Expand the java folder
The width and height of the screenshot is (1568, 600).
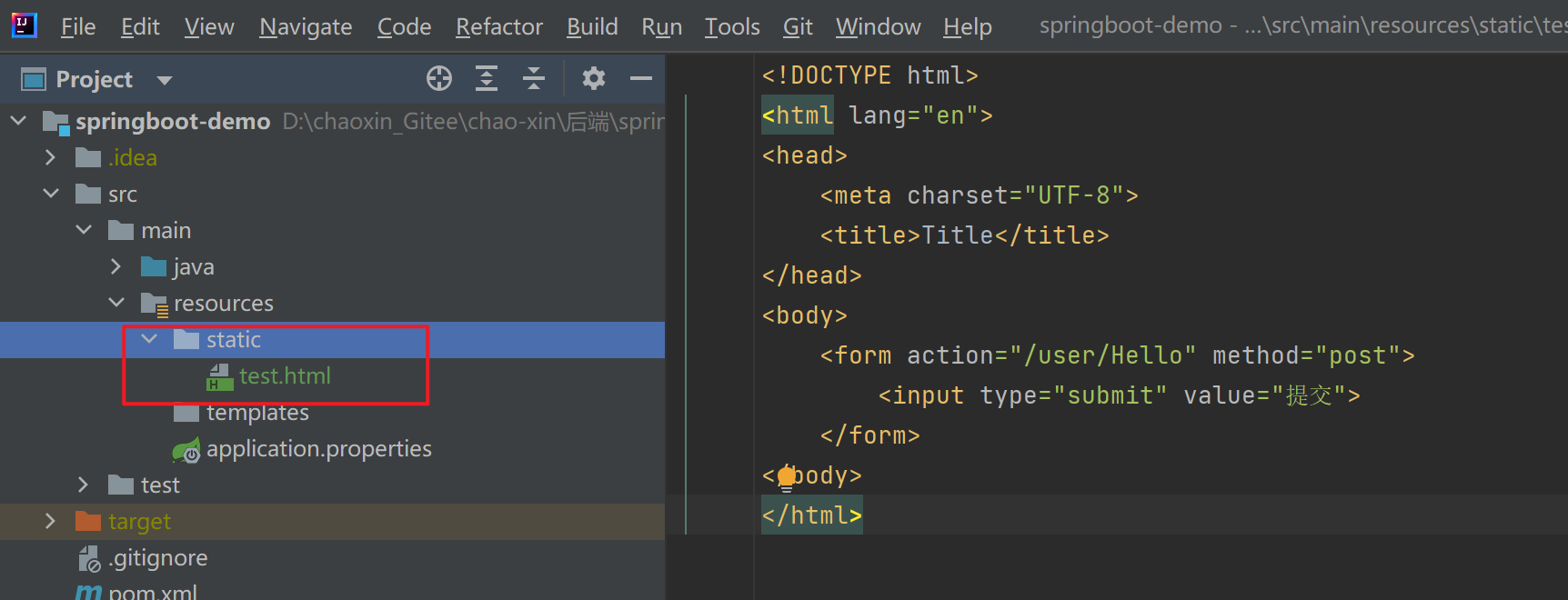[x=116, y=266]
